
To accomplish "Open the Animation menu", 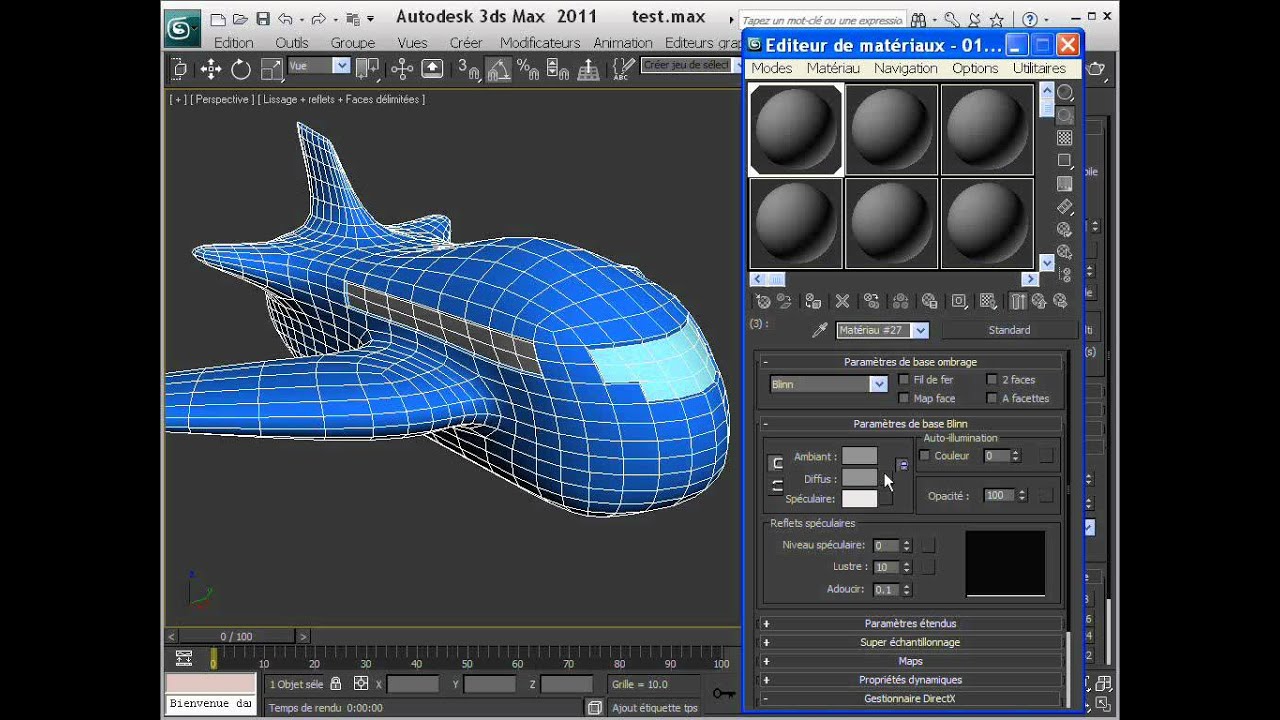I will (622, 43).
